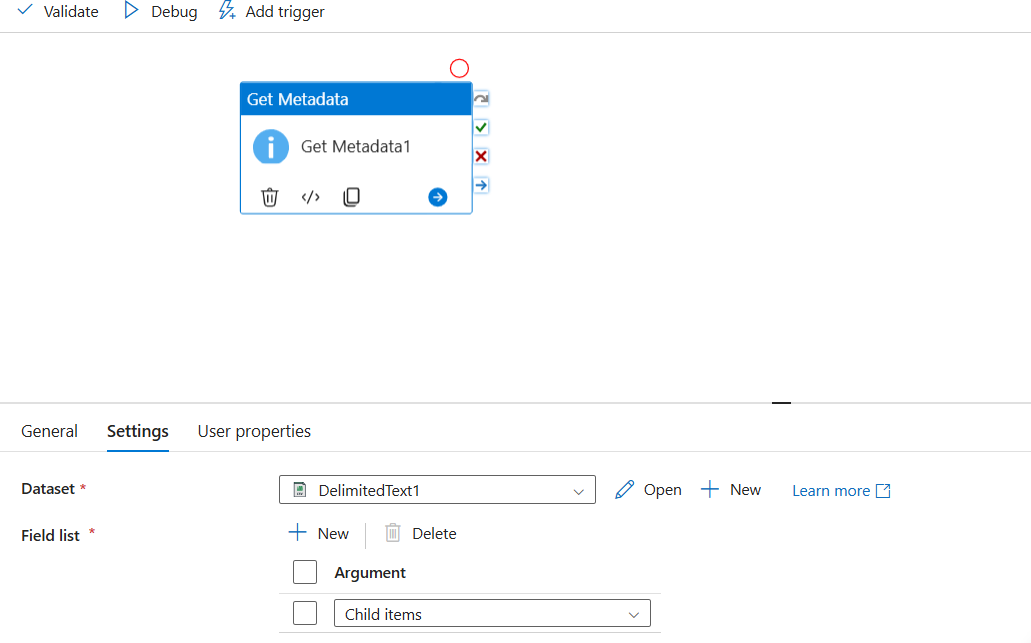1031x643 pixels.
Task: Delete Get Metadata1 using the trash icon
Action: [x=269, y=196]
